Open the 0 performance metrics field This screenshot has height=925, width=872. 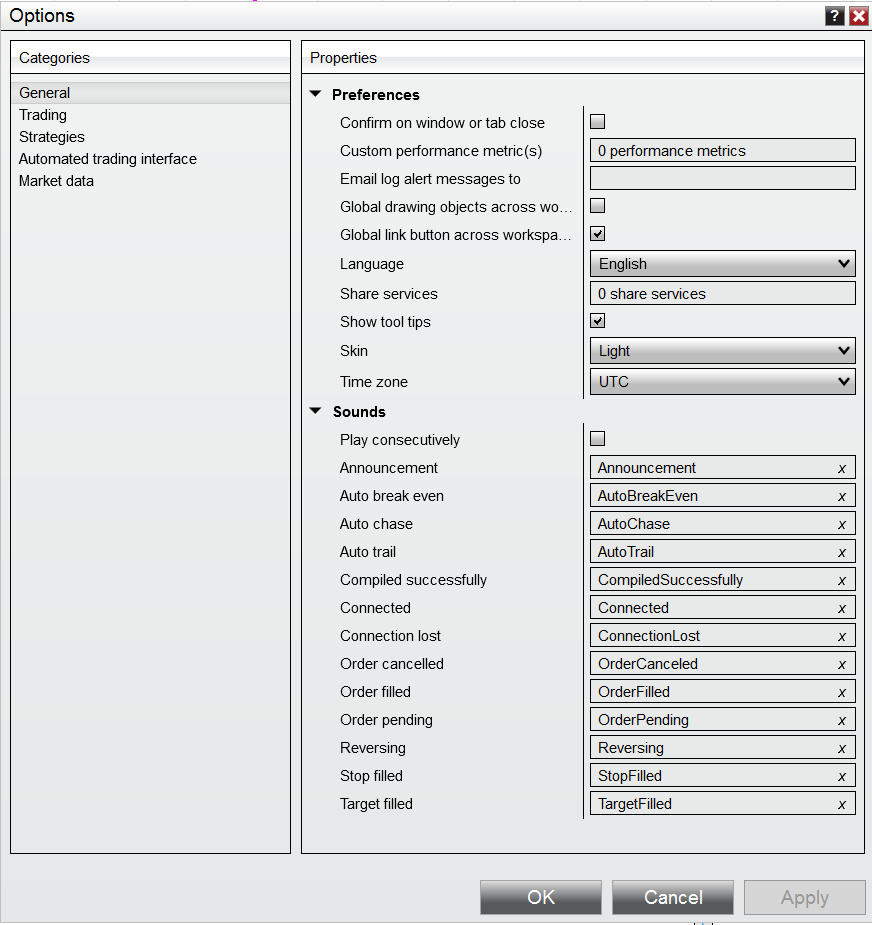[723, 150]
